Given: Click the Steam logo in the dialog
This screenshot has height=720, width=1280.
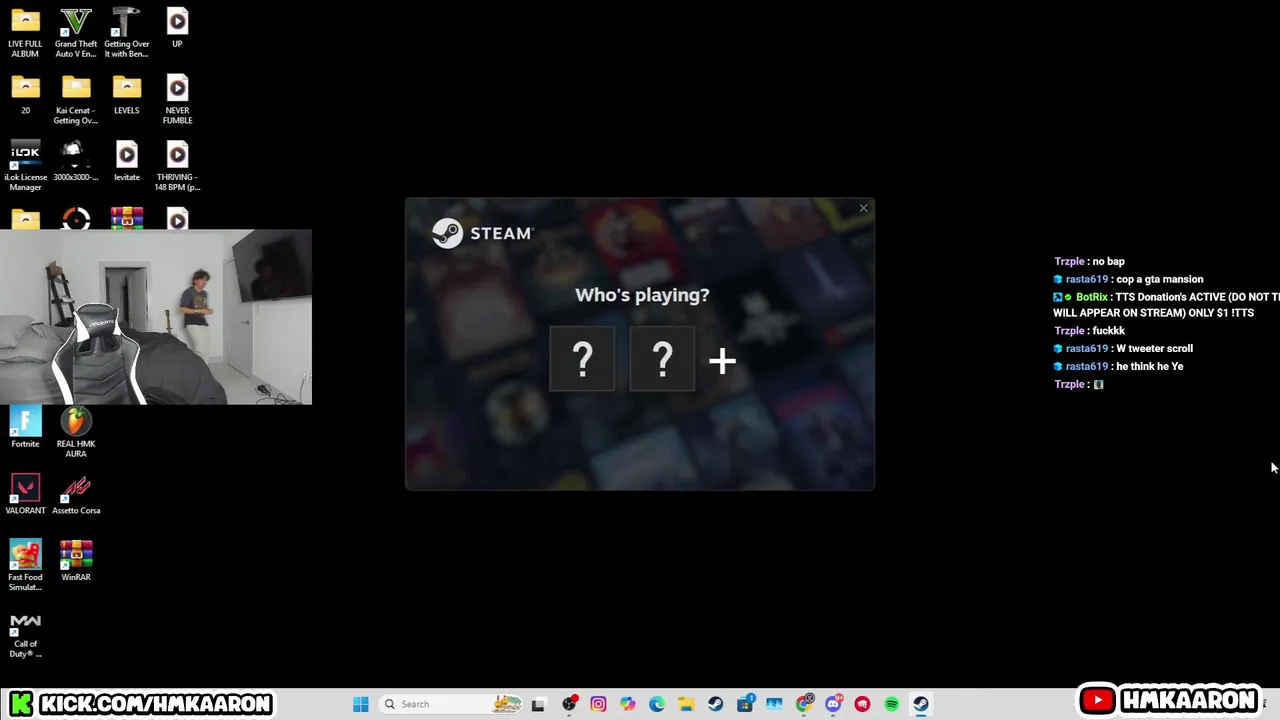Looking at the screenshot, I should click(x=483, y=233).
